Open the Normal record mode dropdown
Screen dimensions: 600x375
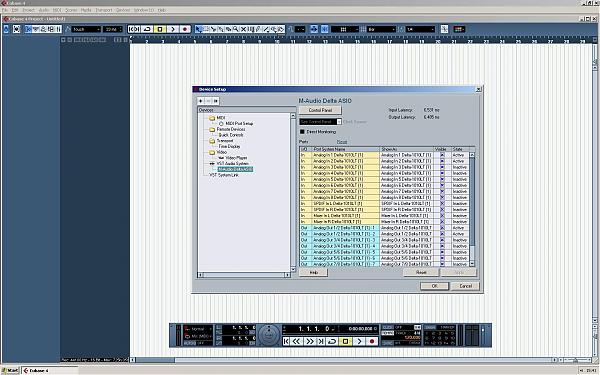pos(198,329)
